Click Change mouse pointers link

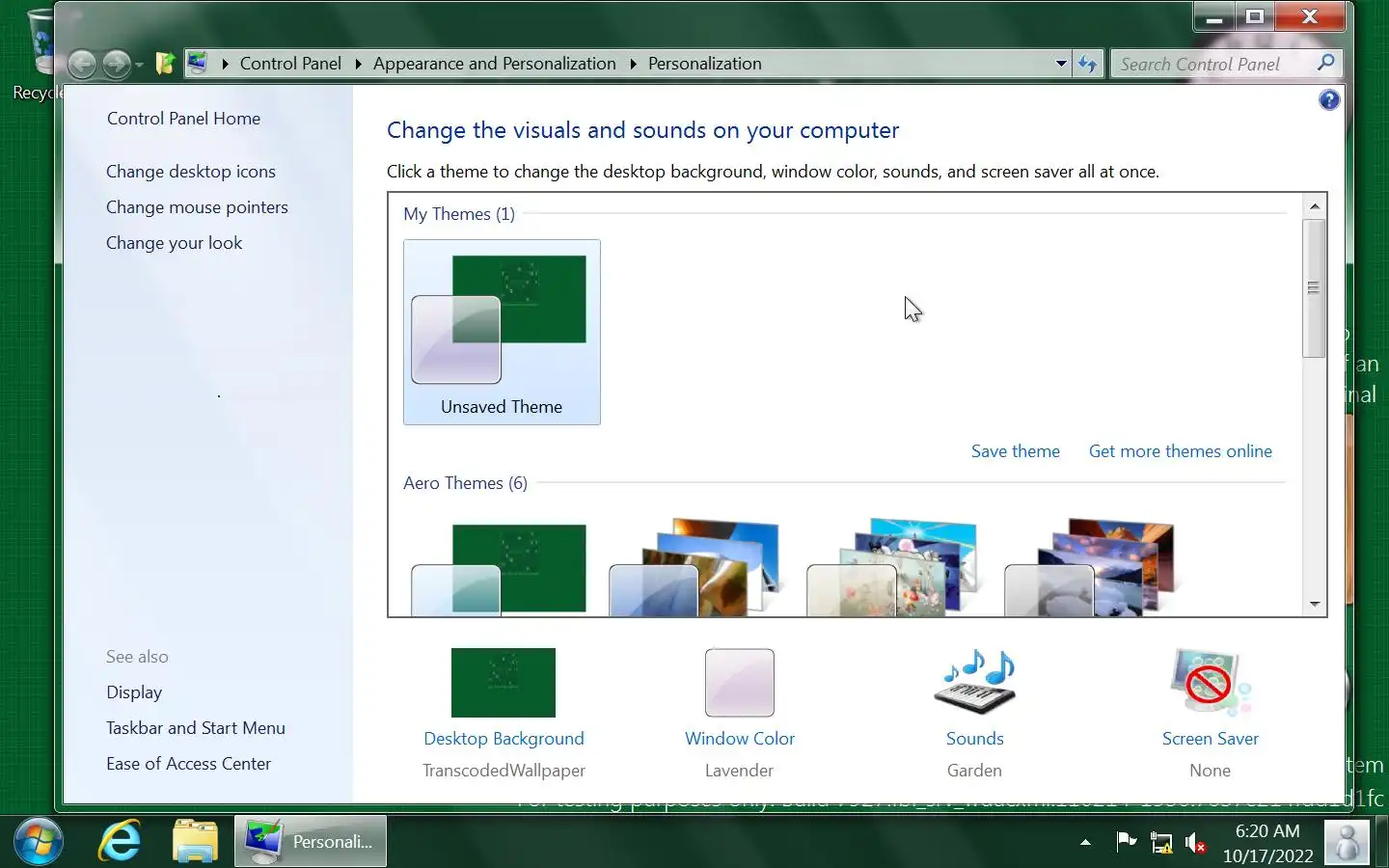(197, 207)
